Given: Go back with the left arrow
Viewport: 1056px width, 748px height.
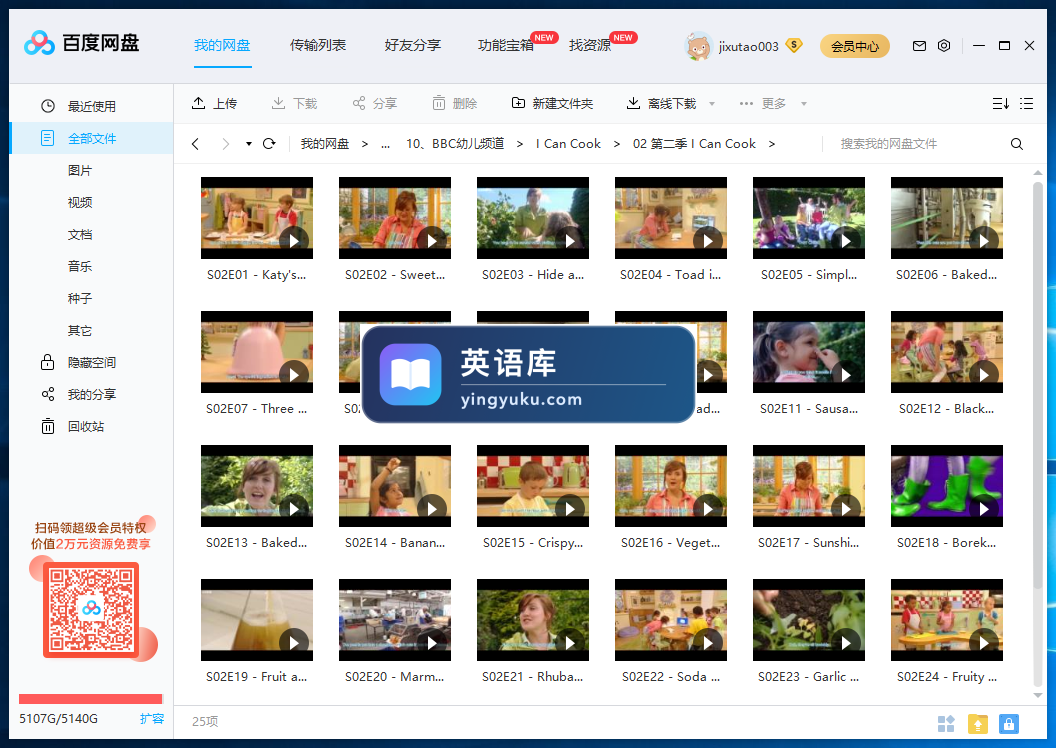Looking at the screenshot, I should [195, 143].
